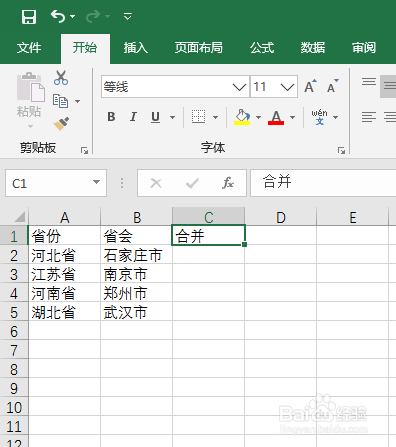
Task: Click the Enter checkmark formula bar icon
Action: 192,183
